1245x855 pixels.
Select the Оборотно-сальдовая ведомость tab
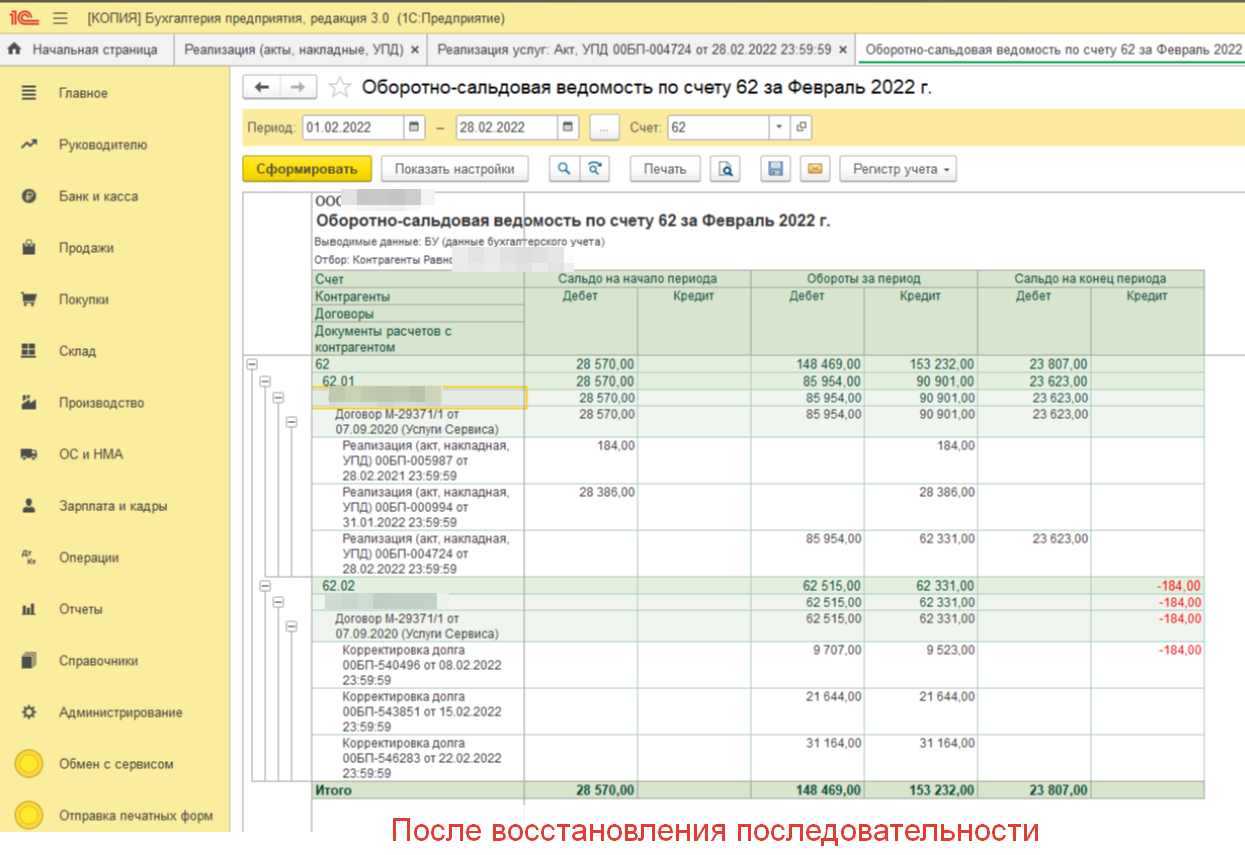[1054, 49]
